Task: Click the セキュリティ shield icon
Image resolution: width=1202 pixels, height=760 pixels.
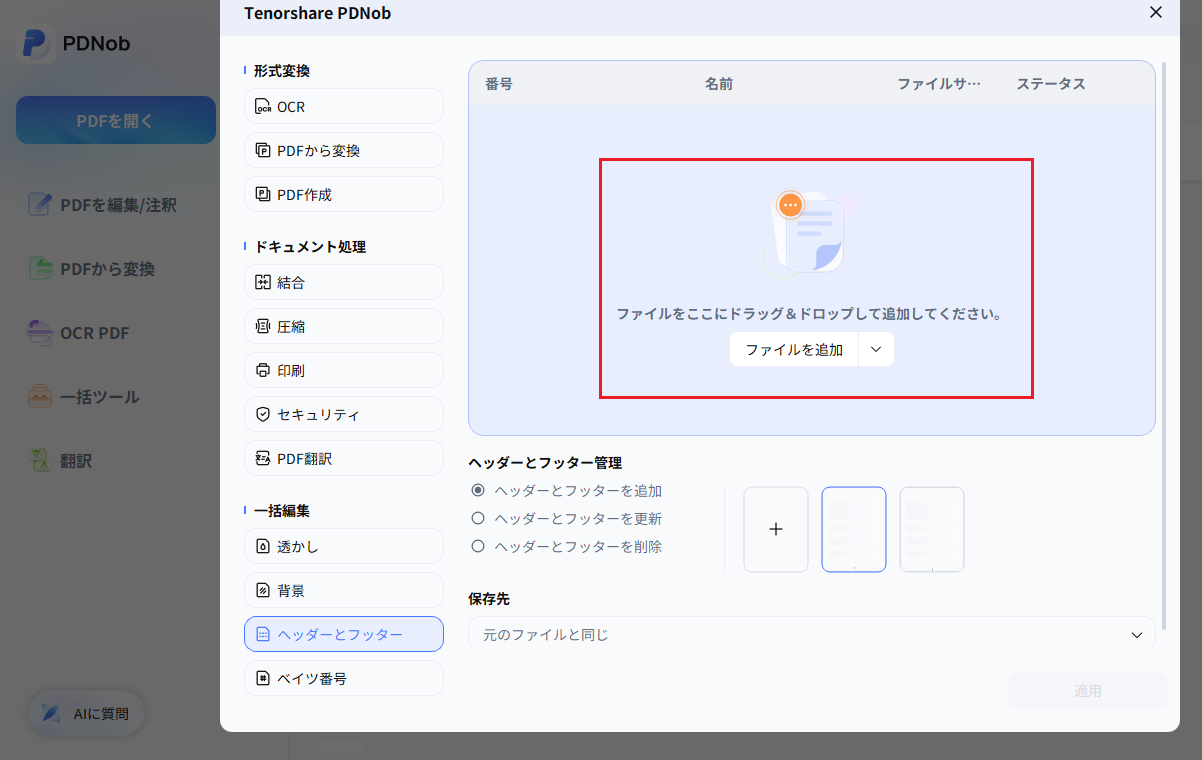Action: tap(263, 415)
